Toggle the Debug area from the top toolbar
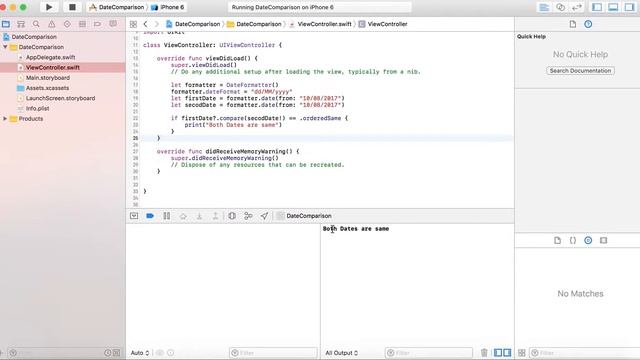 point(613,7)
